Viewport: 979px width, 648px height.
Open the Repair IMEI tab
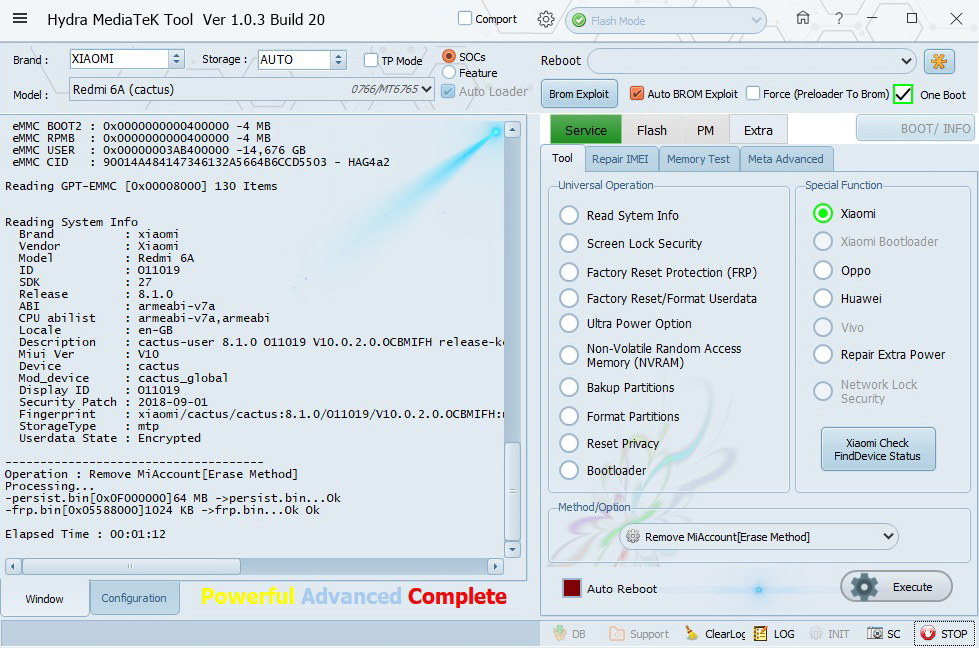[620, 159]
